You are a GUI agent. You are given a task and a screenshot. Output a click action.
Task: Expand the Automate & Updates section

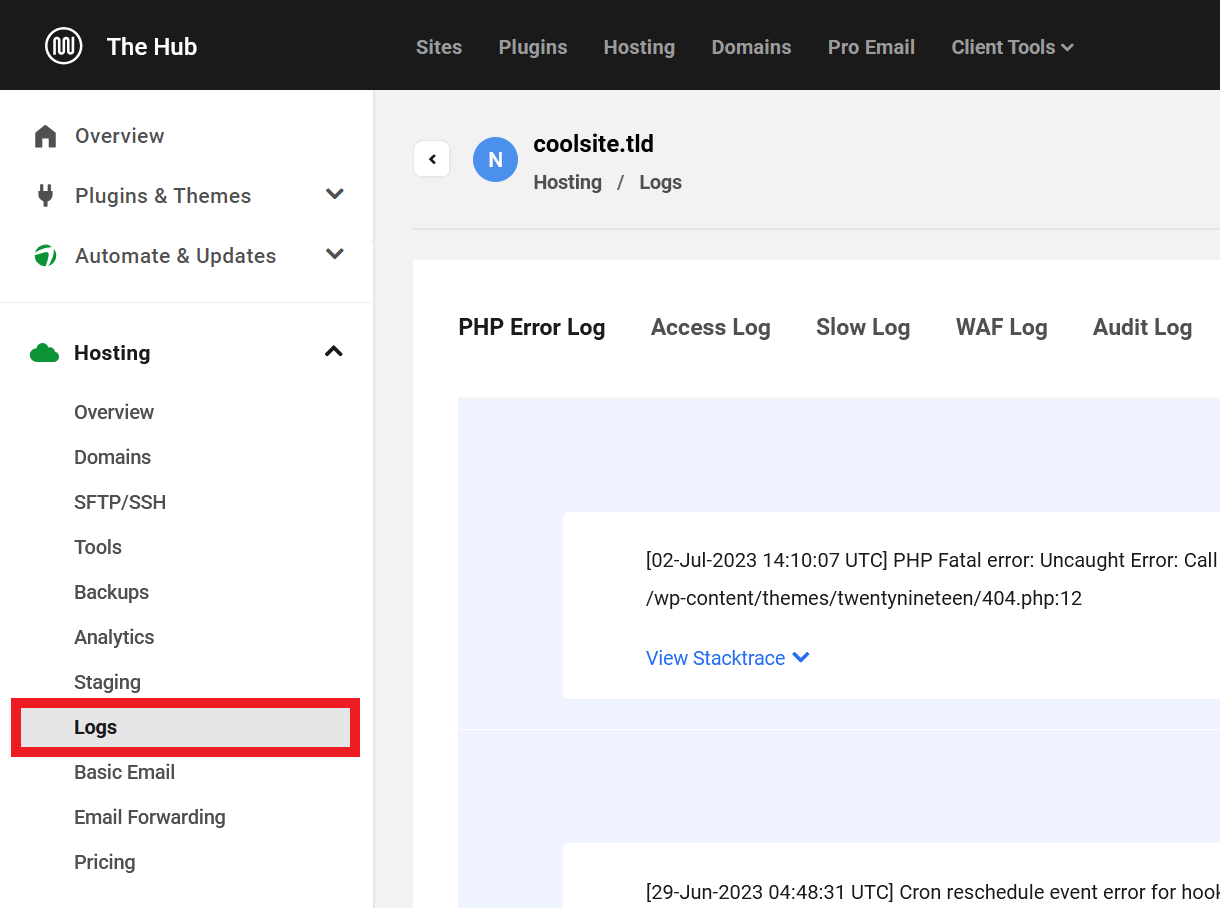pos(335,255)
